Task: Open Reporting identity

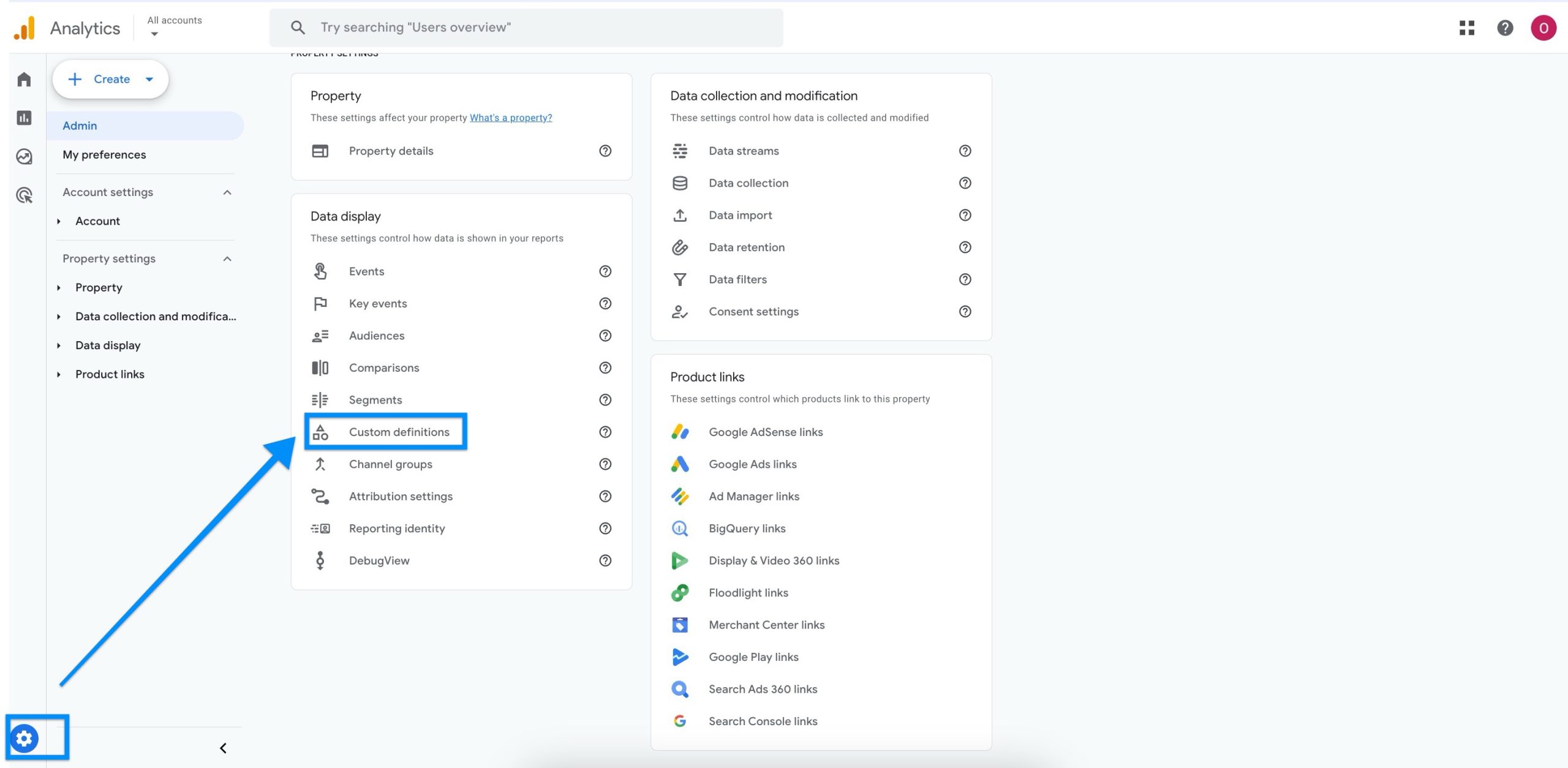Action: [397, 529]
